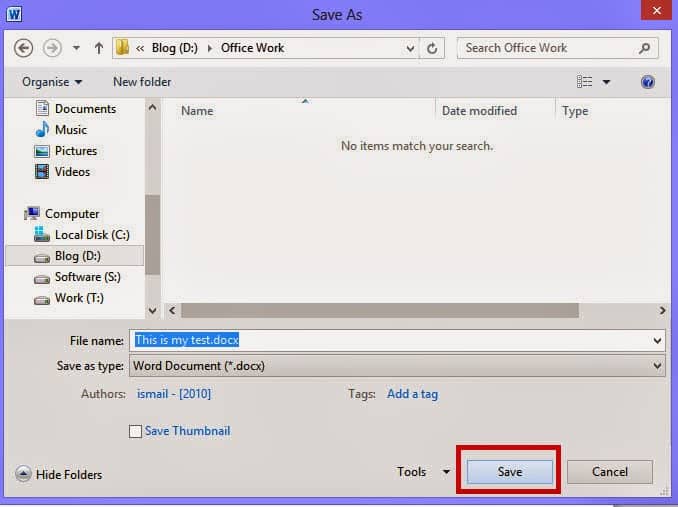Select Local Disk (C:) in sidebar
The image size is (678, 507).
[92, 235]
